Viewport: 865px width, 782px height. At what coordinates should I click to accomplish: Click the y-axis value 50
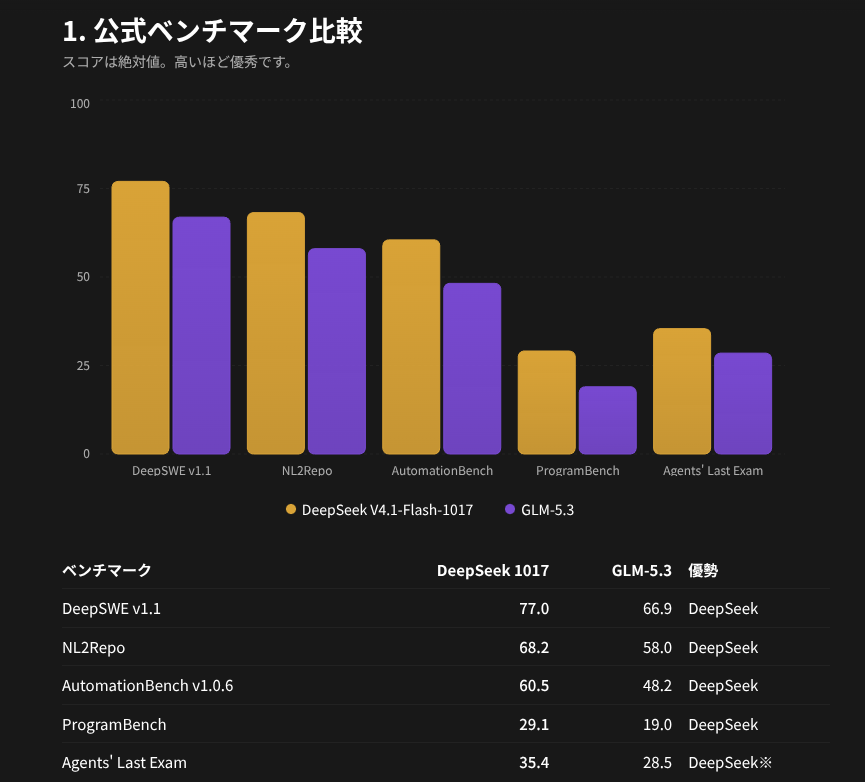(83, 277)
